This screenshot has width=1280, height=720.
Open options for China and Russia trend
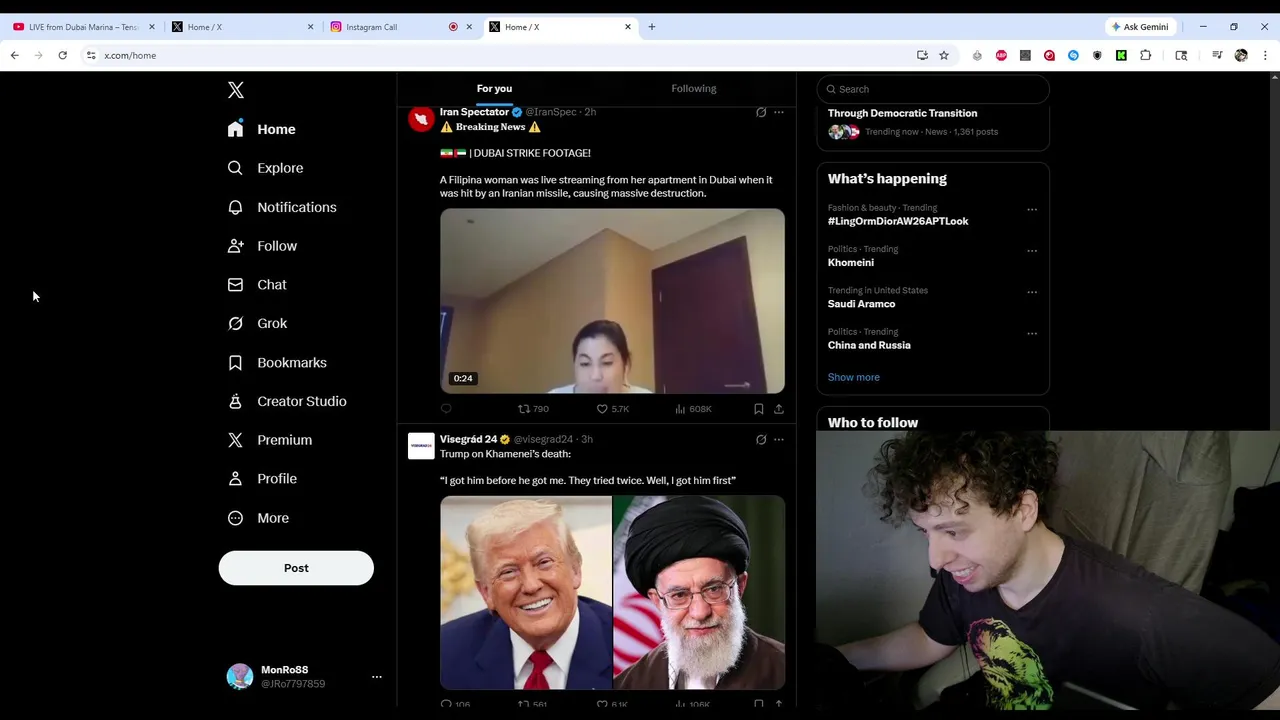coord(1032,333)
